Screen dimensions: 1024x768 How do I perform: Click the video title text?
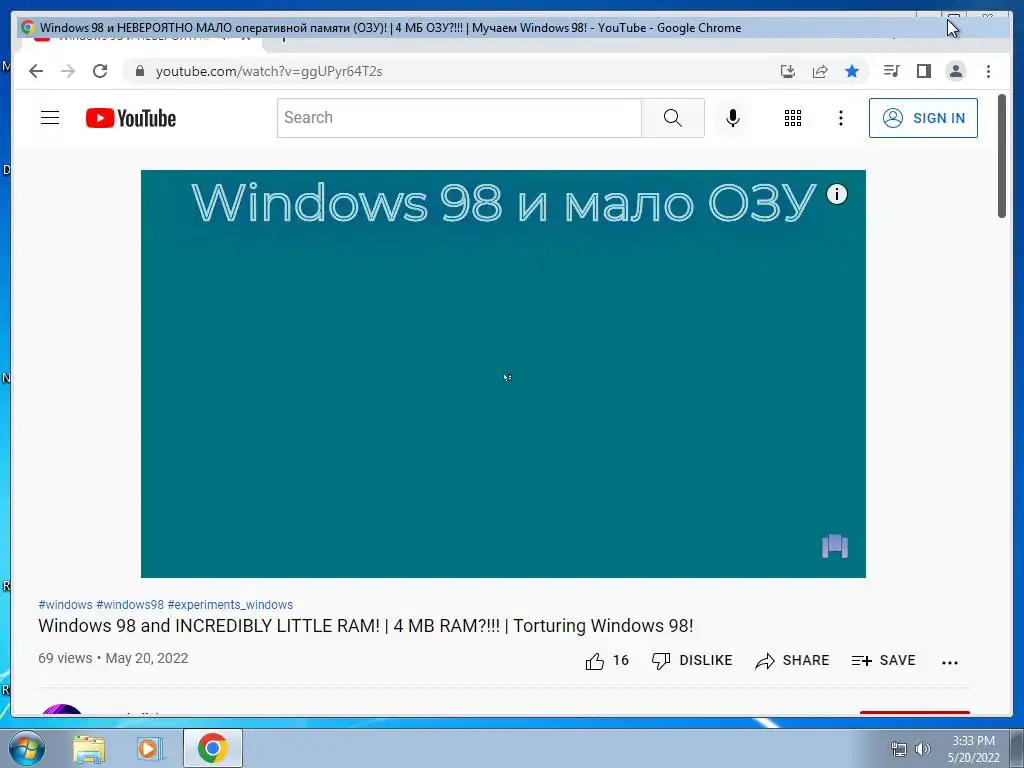tap(366, 626)
